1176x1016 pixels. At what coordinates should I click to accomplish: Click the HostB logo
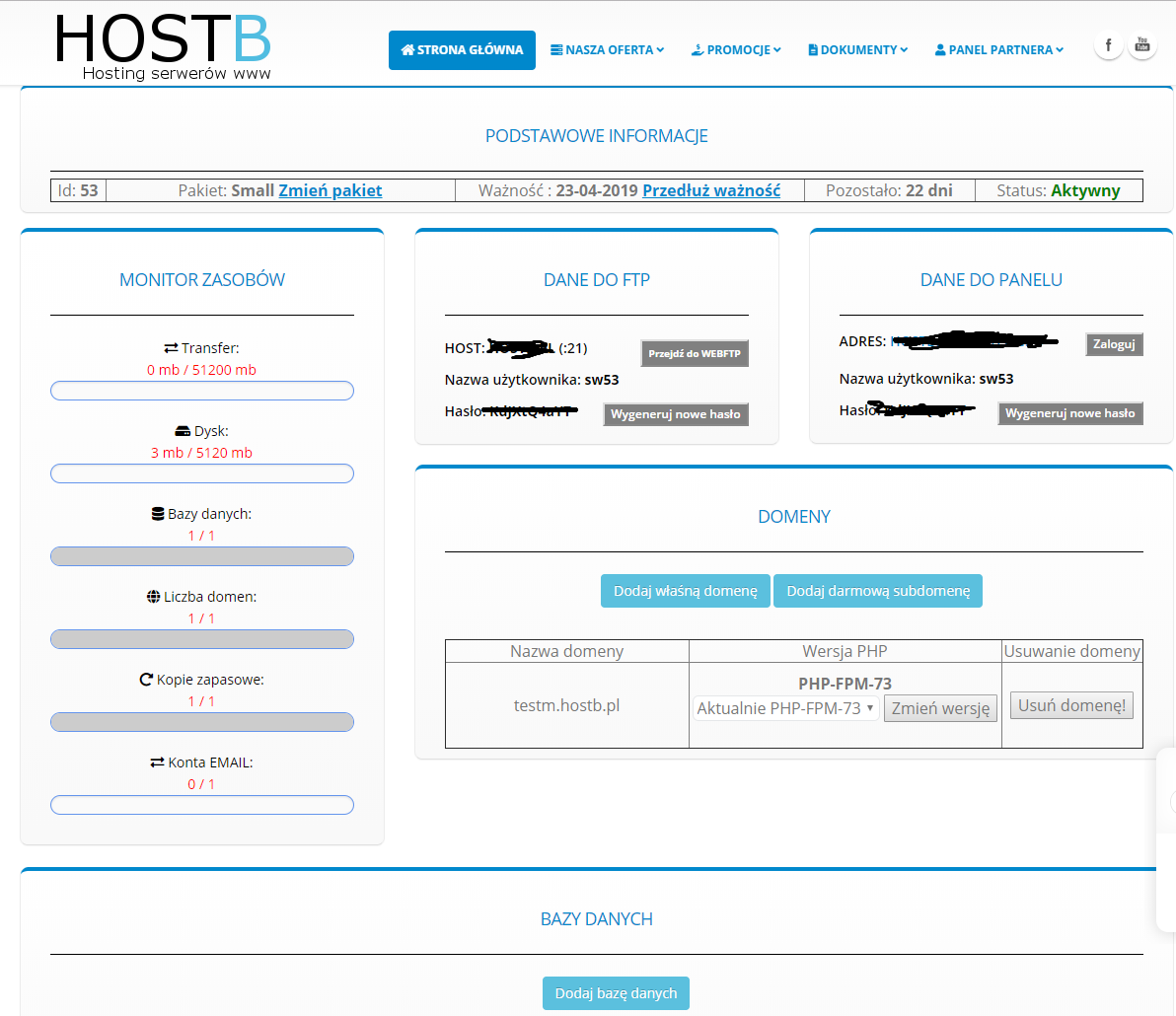163,46
